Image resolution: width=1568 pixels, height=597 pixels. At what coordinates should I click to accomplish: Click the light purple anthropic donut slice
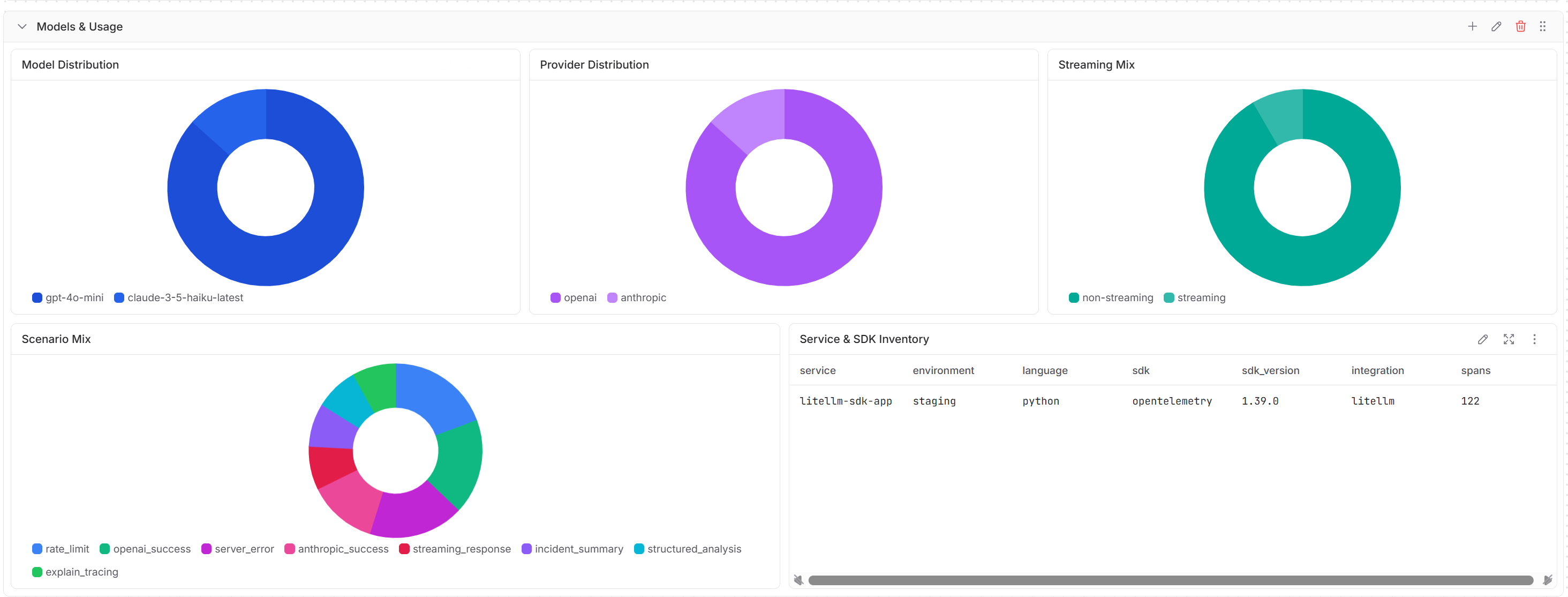(755, 121)
